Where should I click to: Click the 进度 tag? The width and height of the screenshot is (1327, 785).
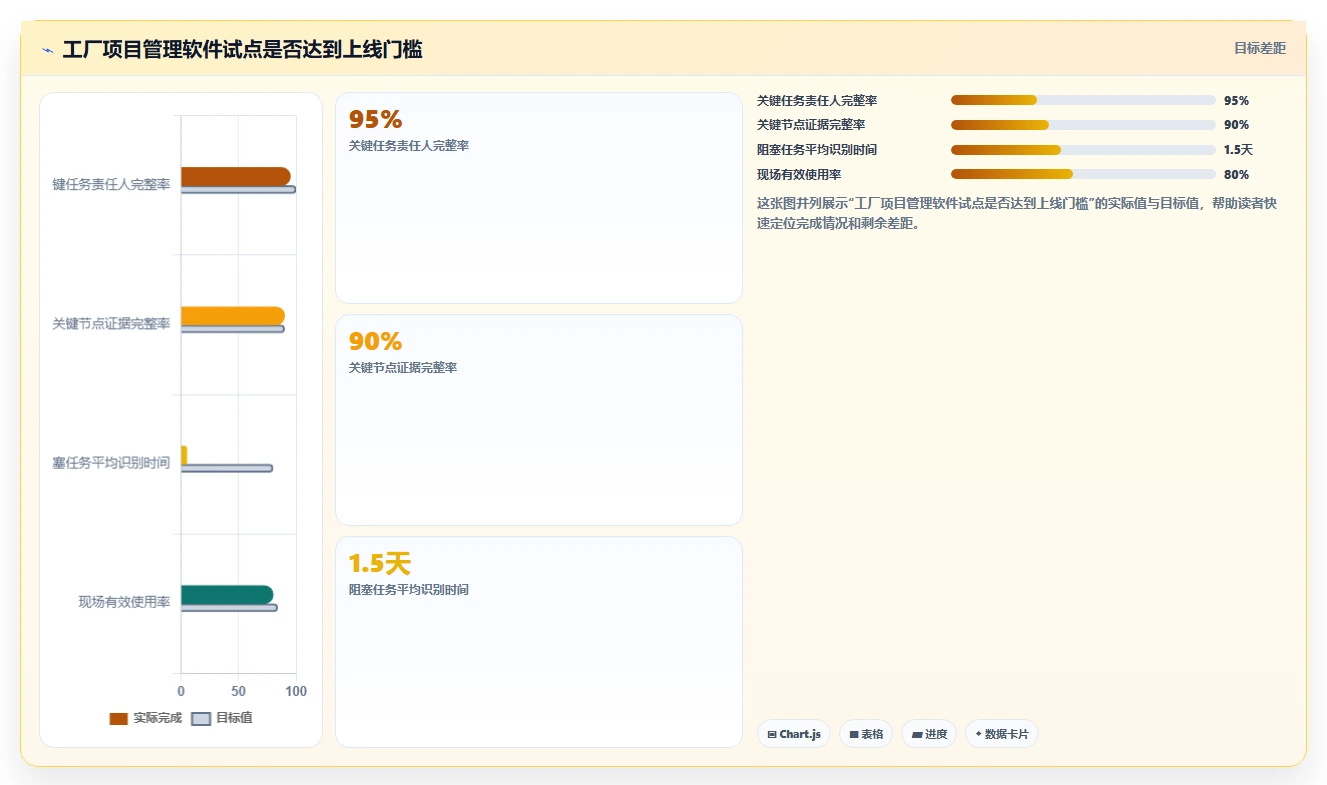pyautogui.click(x=929, y=734)
